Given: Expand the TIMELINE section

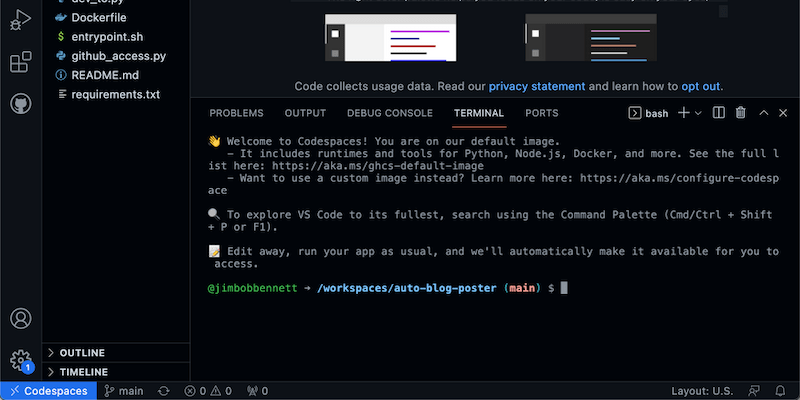Looking at the screenshot, I should tap(116, 372).
